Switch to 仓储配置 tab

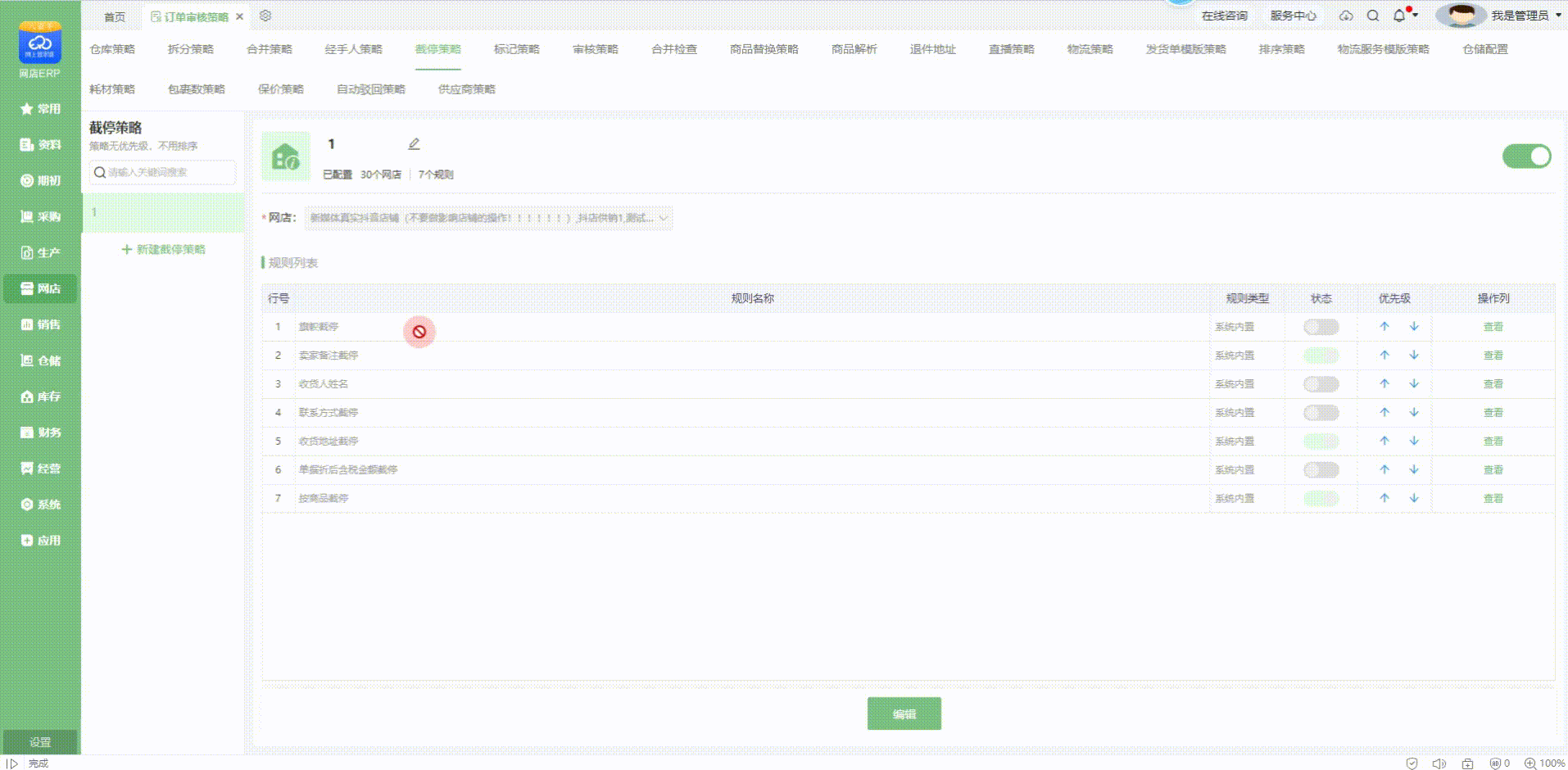[1485, 49]
